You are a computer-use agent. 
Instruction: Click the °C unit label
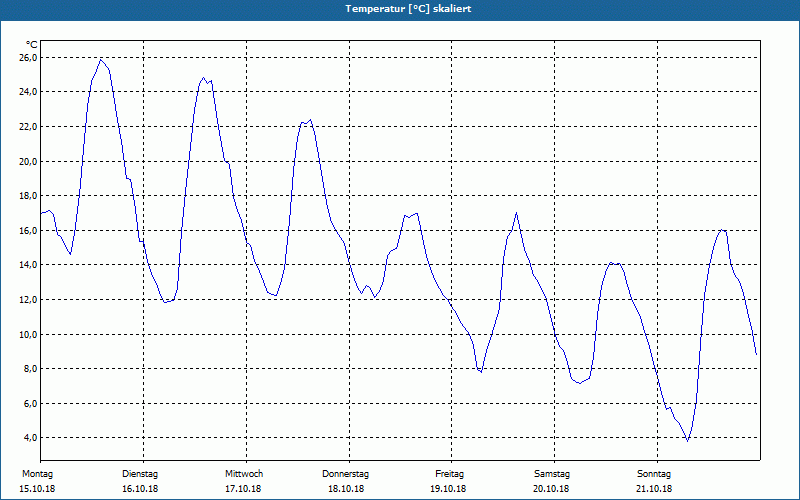(x=32, y=45)
